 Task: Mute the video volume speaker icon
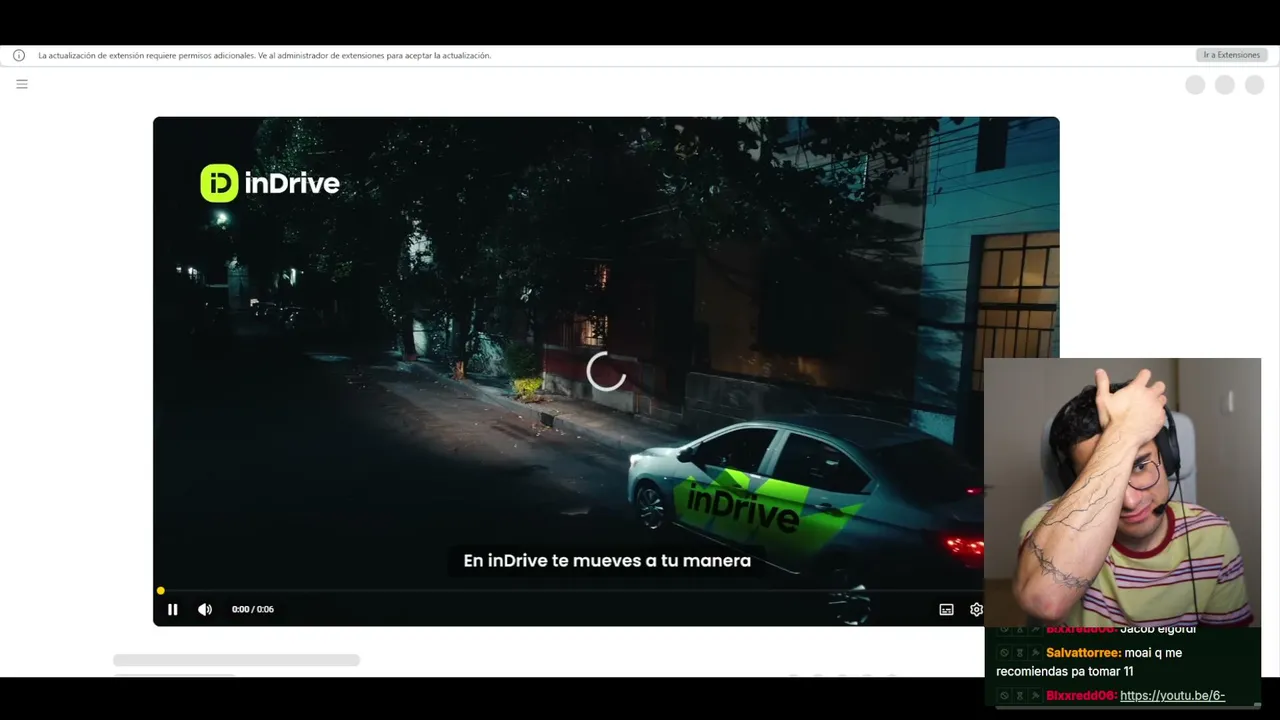point(205,609)
